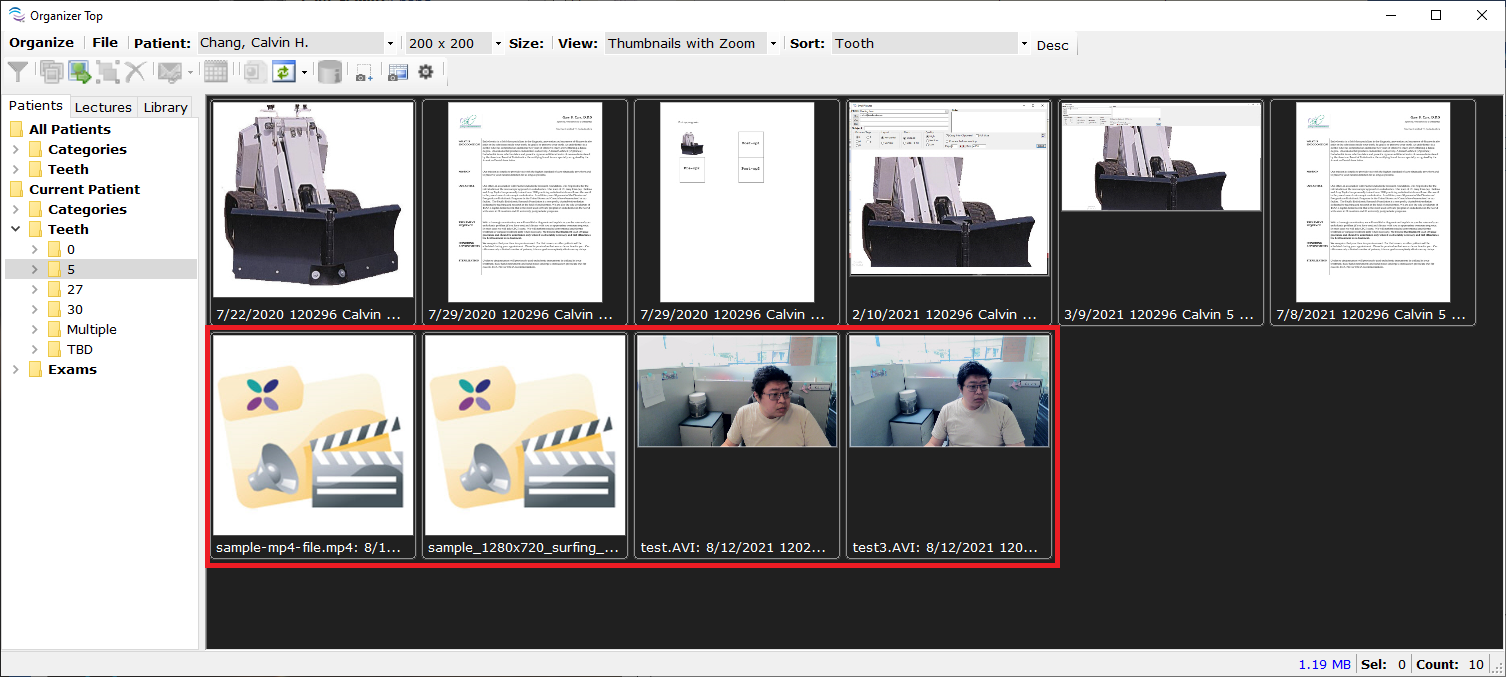Click the export image icon with green arrow
Screen dimensions: 1506x677
click(79, 72)
